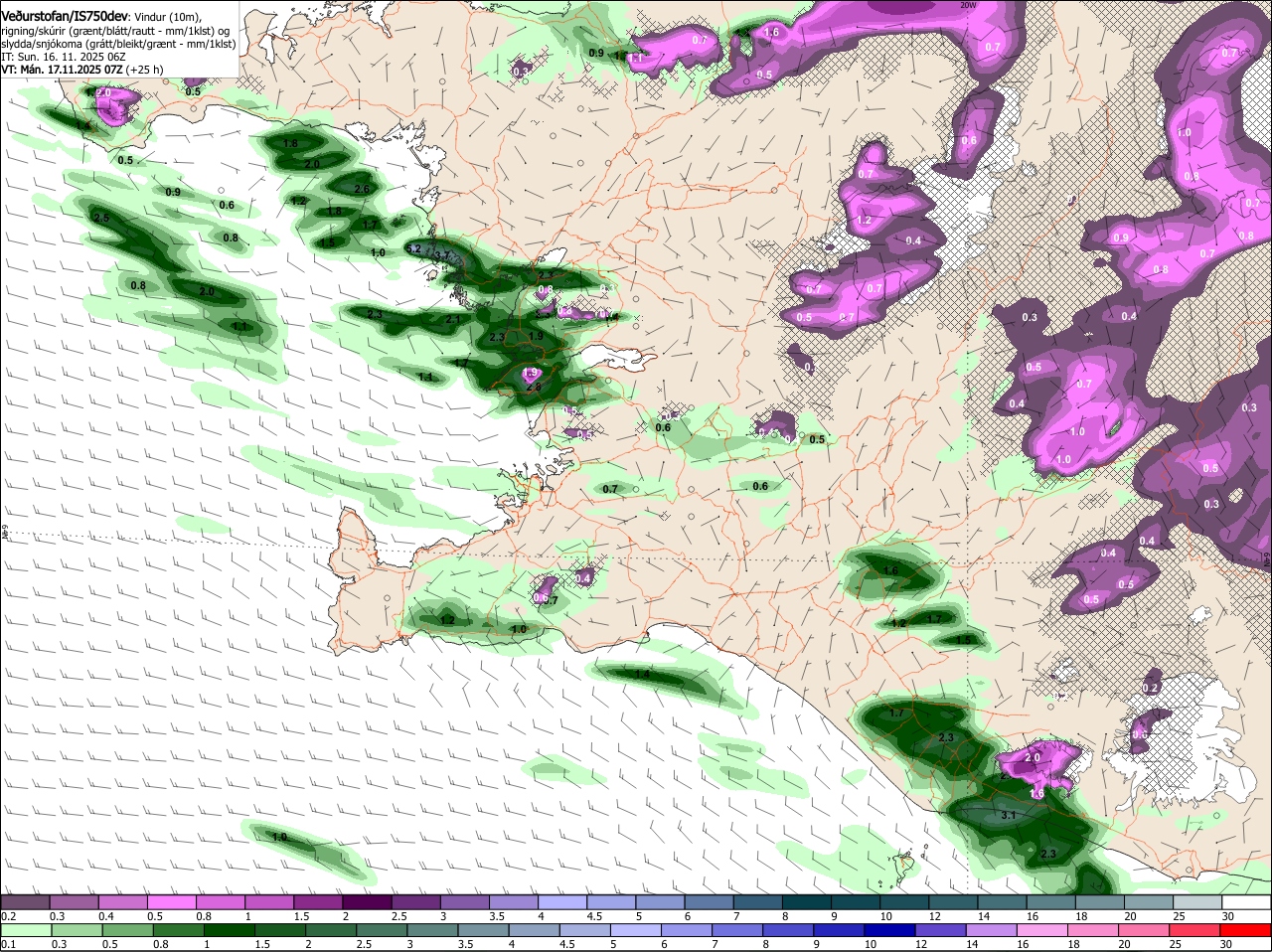Viewport: 1272px width, 952px height.
Task: Select pink lower swatch between 18 and 20
Action: tap(1092, 930)
